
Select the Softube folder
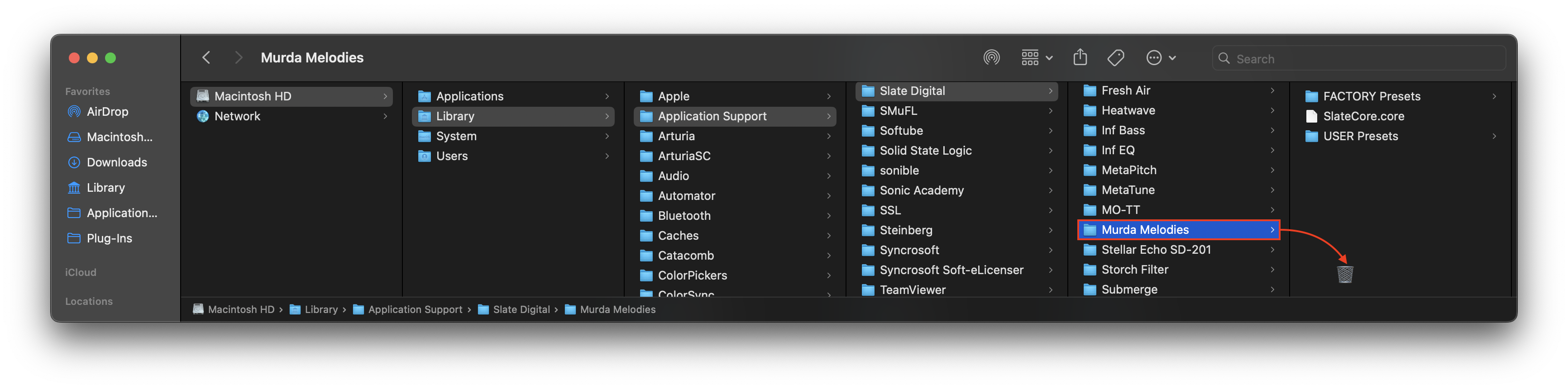[x=956, y=131]
